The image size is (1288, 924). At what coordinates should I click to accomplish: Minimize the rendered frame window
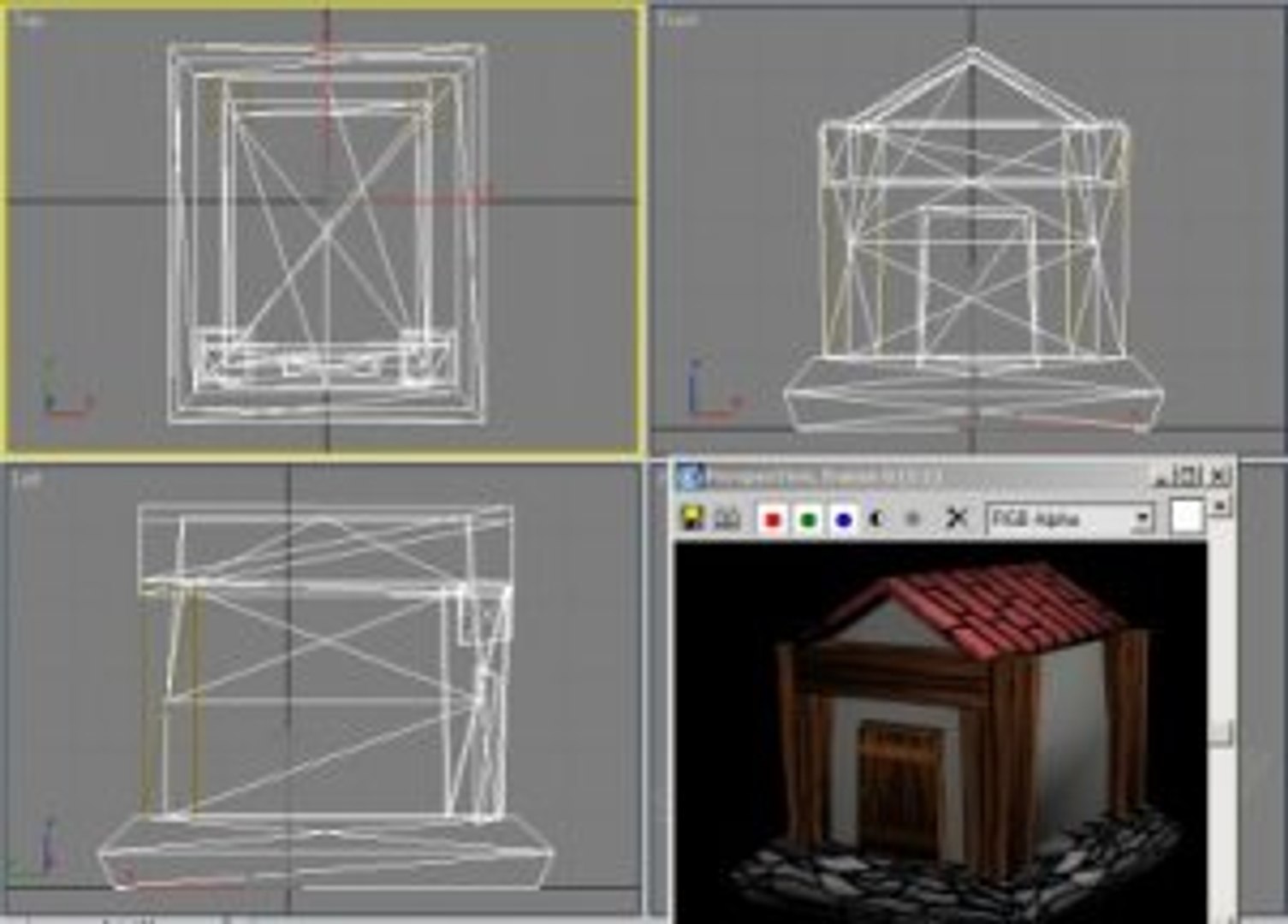[1163, 476]
